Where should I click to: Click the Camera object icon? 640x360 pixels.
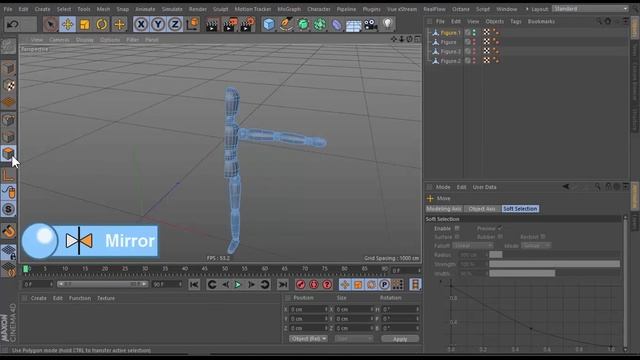pyautogui.click(x=371, y=24)
